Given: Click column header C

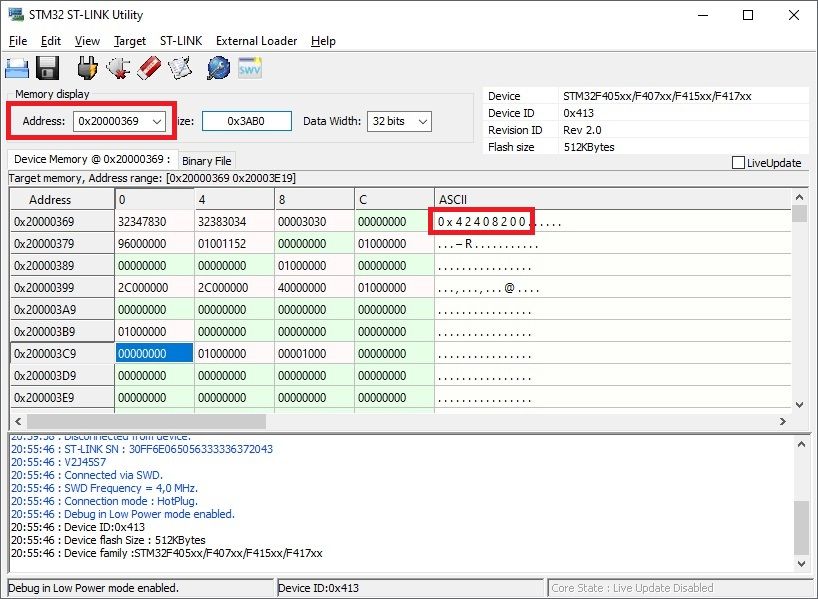Looking at the screenshot, I should coord(394,199).
